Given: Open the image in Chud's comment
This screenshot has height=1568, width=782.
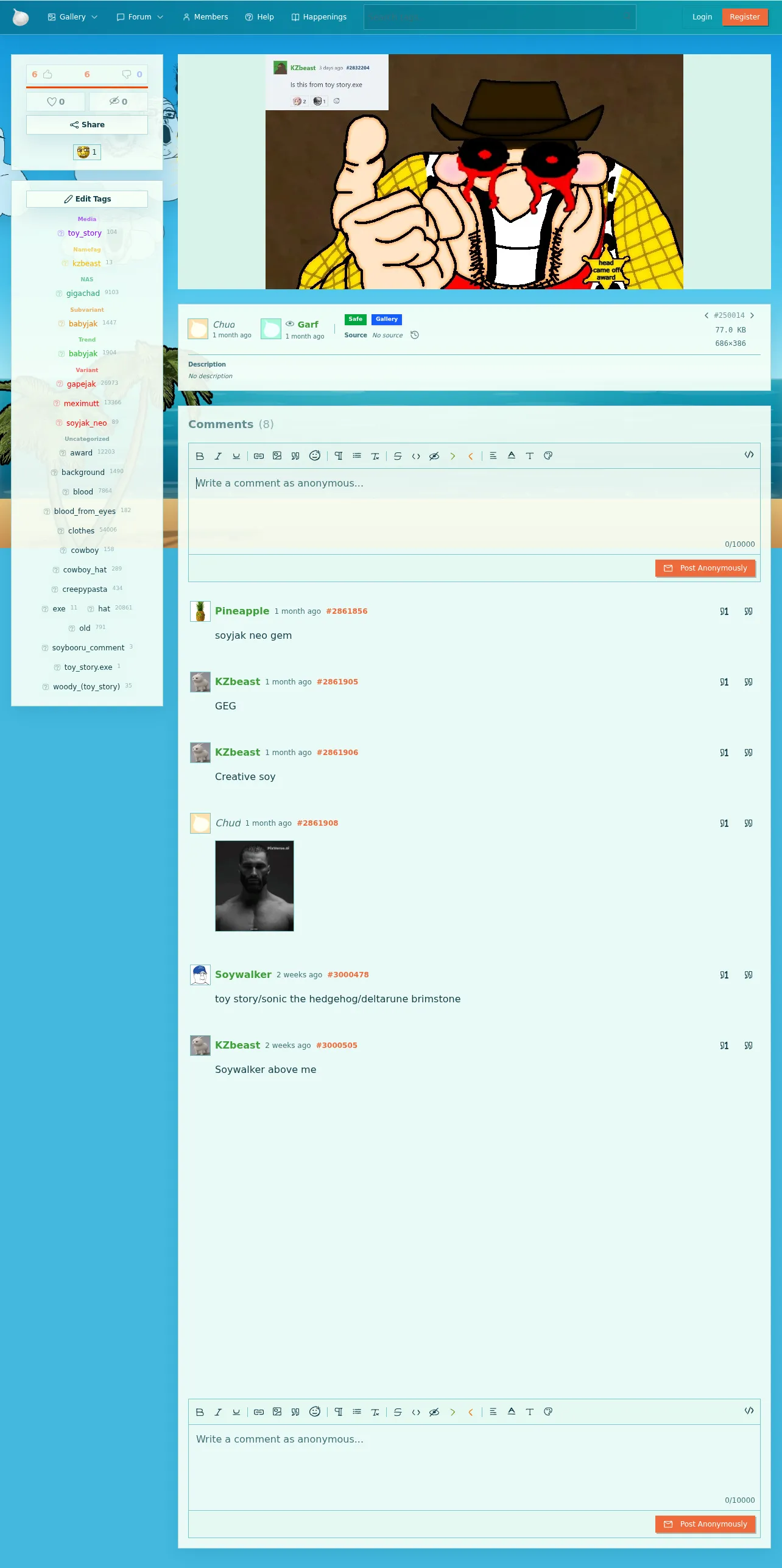Looking at the screenshot, I should pyautogui.click(x=255, y=886).
